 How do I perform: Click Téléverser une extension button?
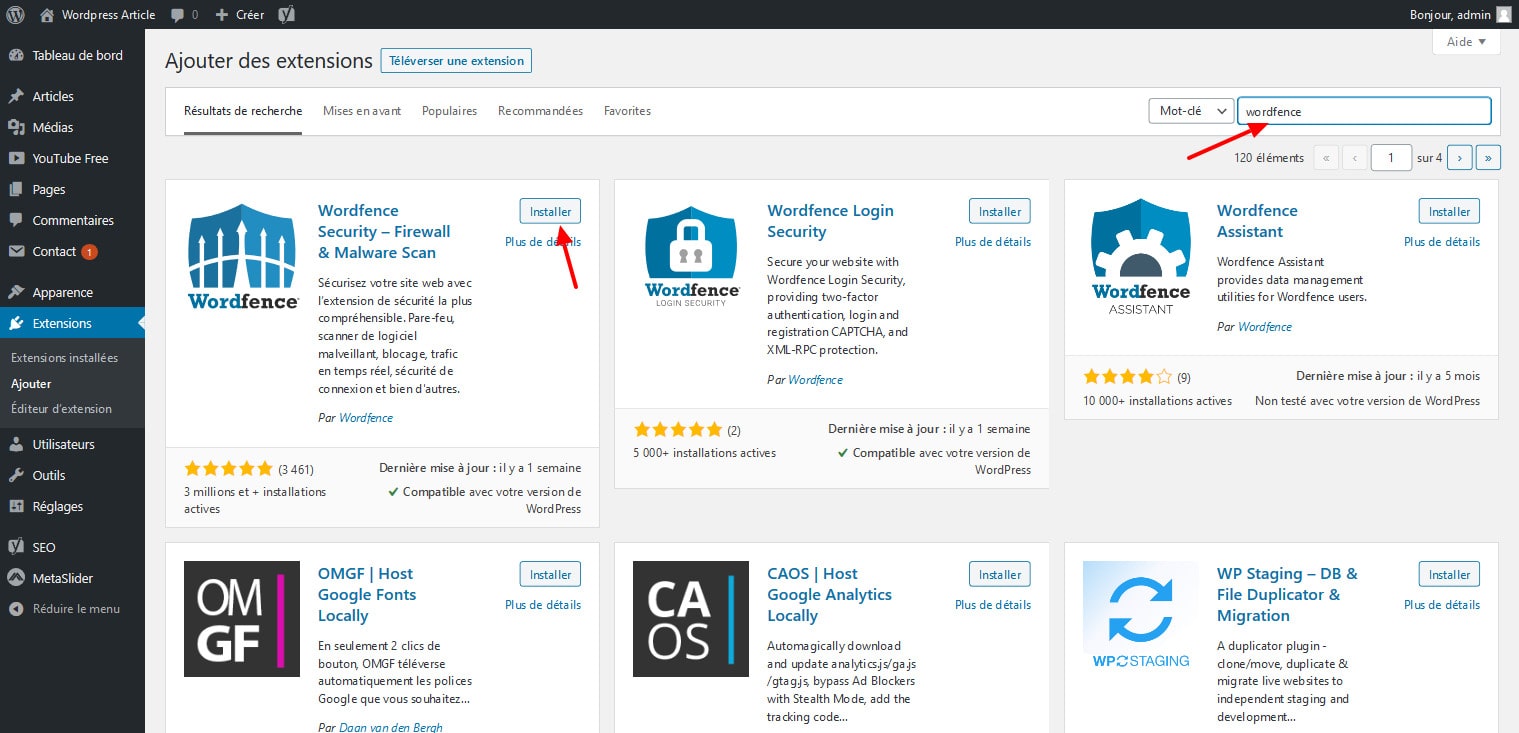point(456,61)
